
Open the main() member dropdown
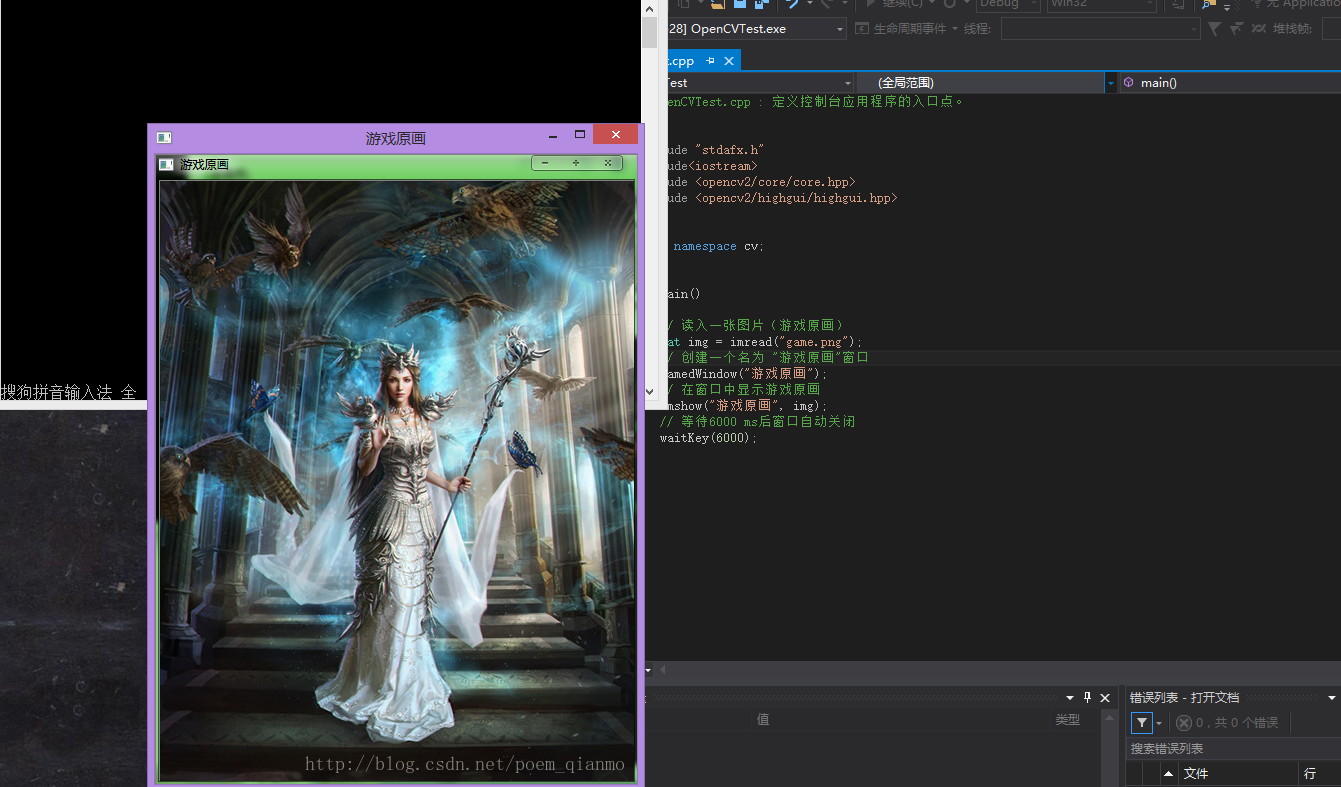click(1230, 82)
